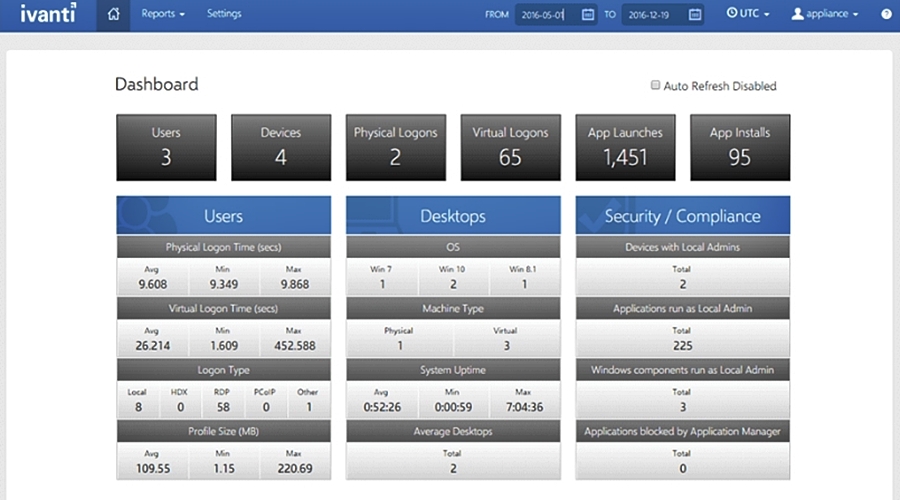Click the Security / Compliance panel header

point(683,215)
